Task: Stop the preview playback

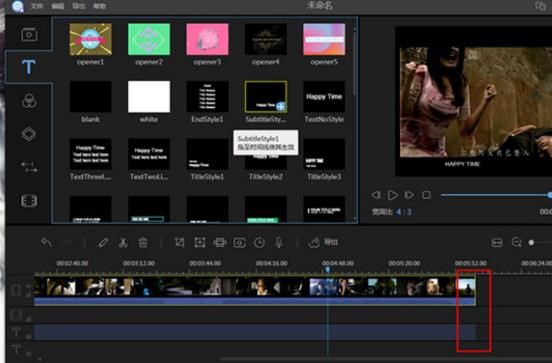Action: [x=426, y=195]
